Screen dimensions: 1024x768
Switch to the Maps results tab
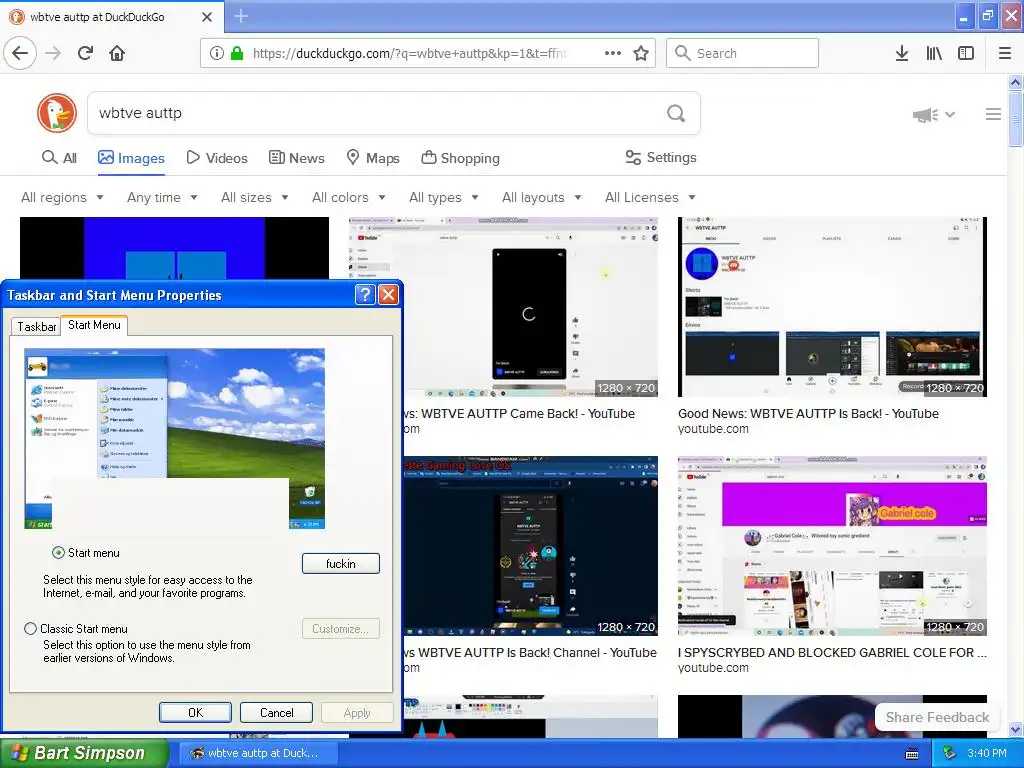click(x=373, y=157)
